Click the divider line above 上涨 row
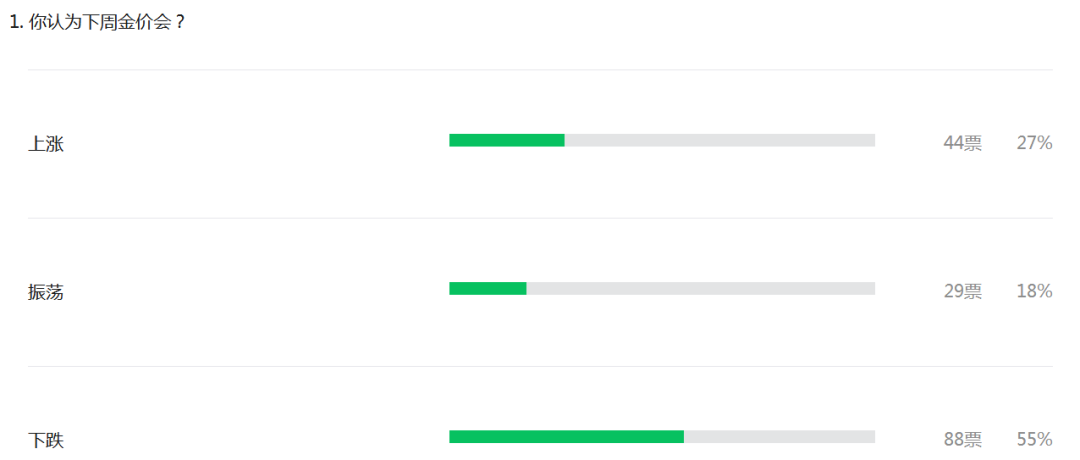Viewport: 1080px width, 460px height. (540, 70)
